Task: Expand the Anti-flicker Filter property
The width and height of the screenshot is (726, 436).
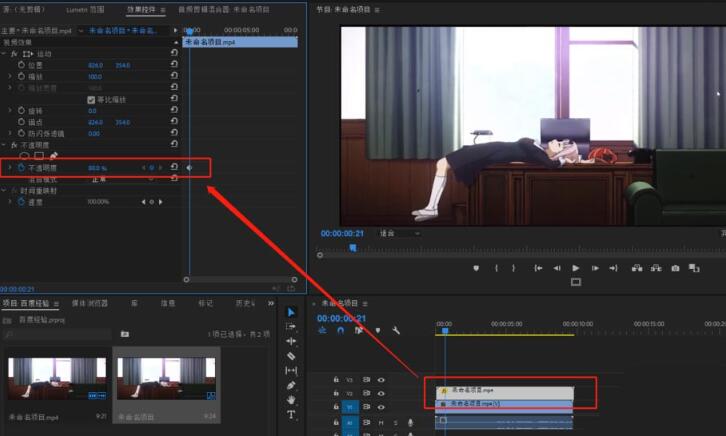Action: click(10, 133)
